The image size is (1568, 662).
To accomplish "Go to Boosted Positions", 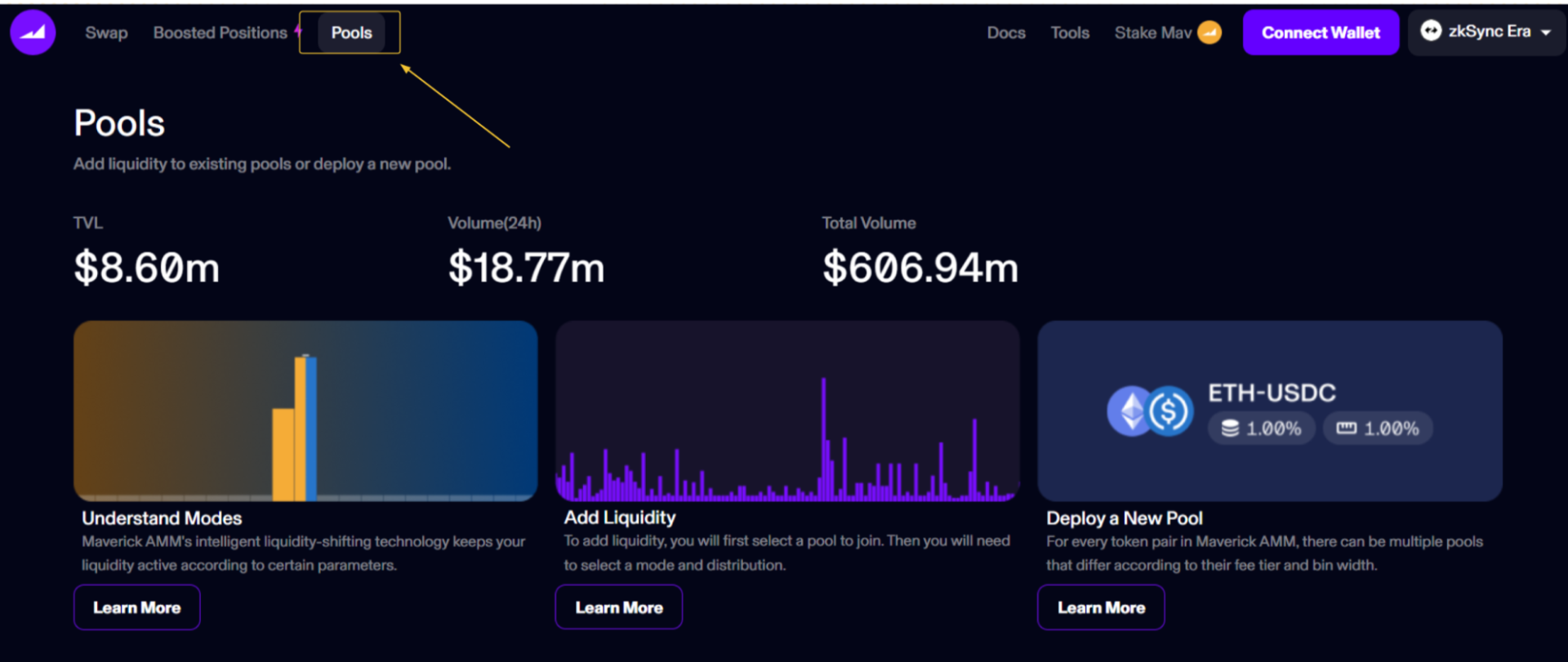I will pos(220,33).
